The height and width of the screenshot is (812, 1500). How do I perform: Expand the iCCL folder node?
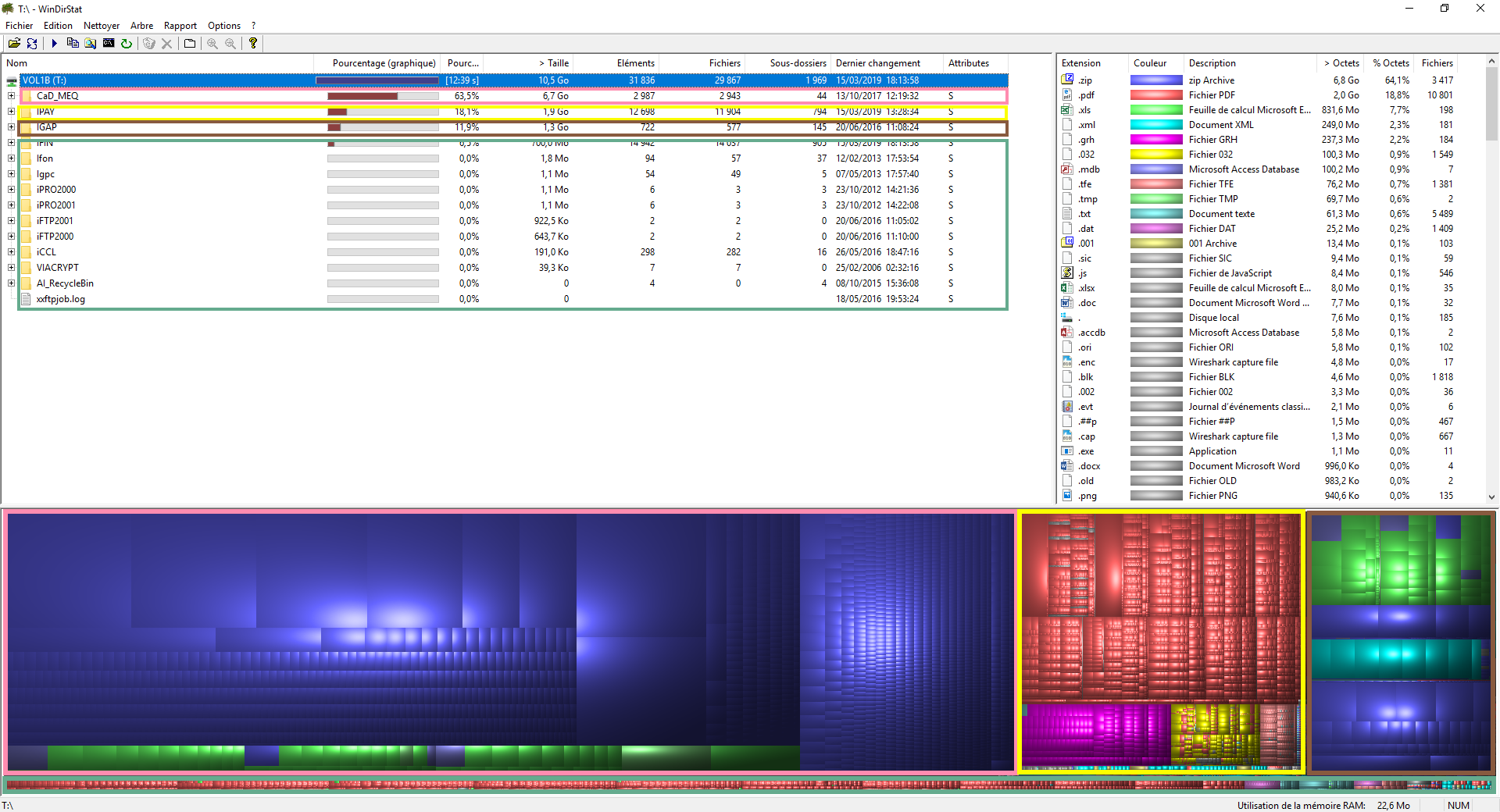tap(11, 252)
